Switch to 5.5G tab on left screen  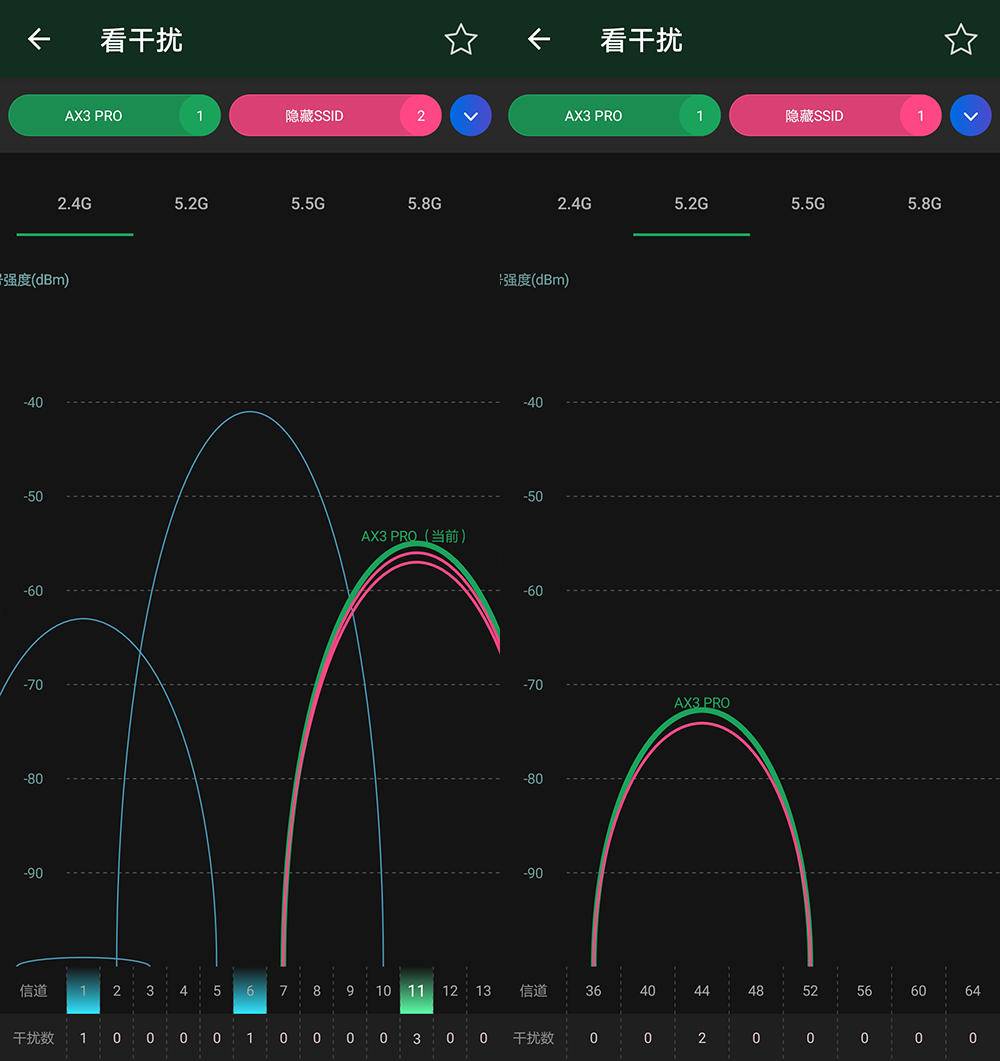pyautogui.click(x=308, y=204)
